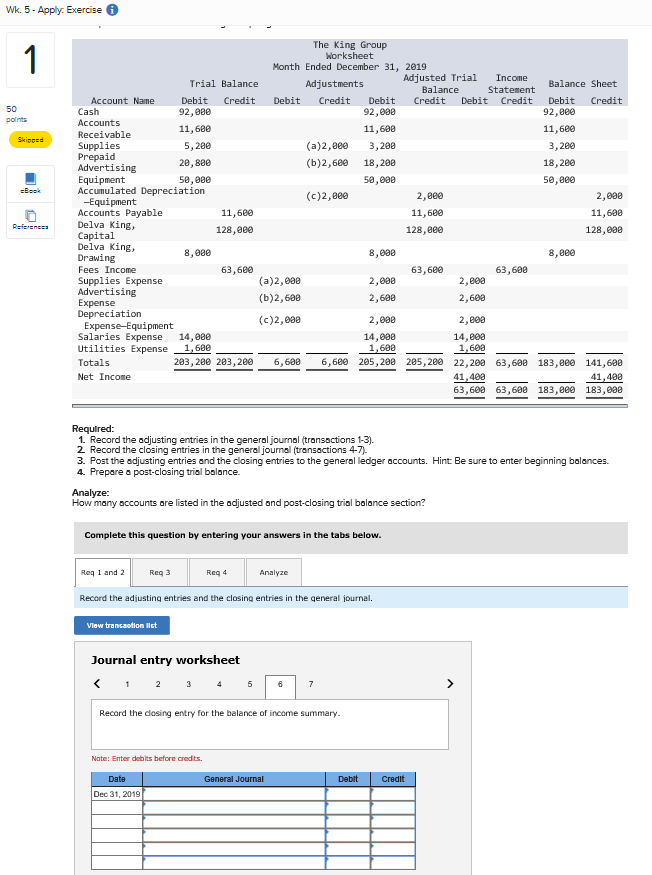Select the question 1 thumbnail box
The image size is (652, 875).
coord(31,60)
